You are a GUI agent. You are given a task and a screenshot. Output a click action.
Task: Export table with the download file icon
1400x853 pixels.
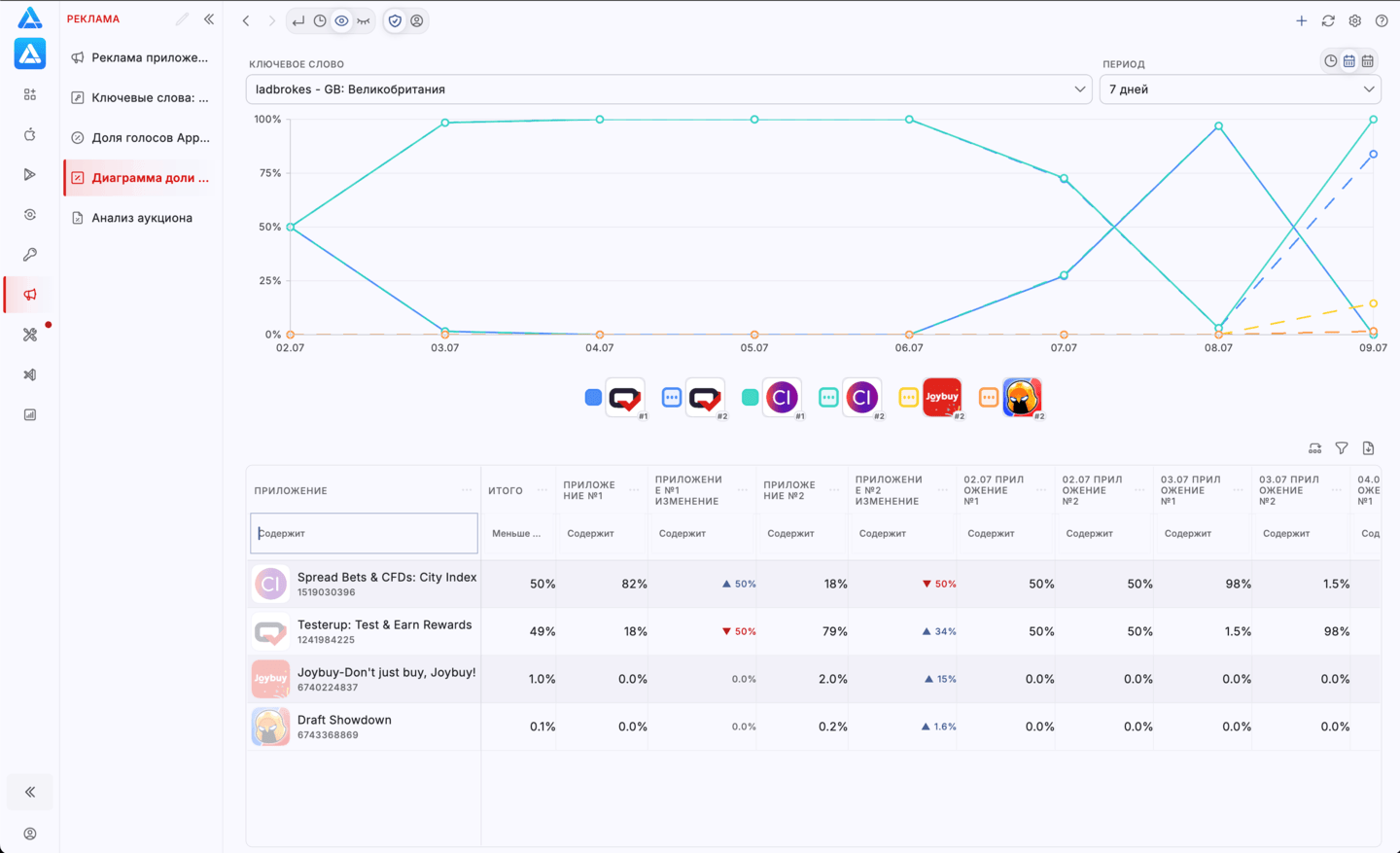(1368, 448)
